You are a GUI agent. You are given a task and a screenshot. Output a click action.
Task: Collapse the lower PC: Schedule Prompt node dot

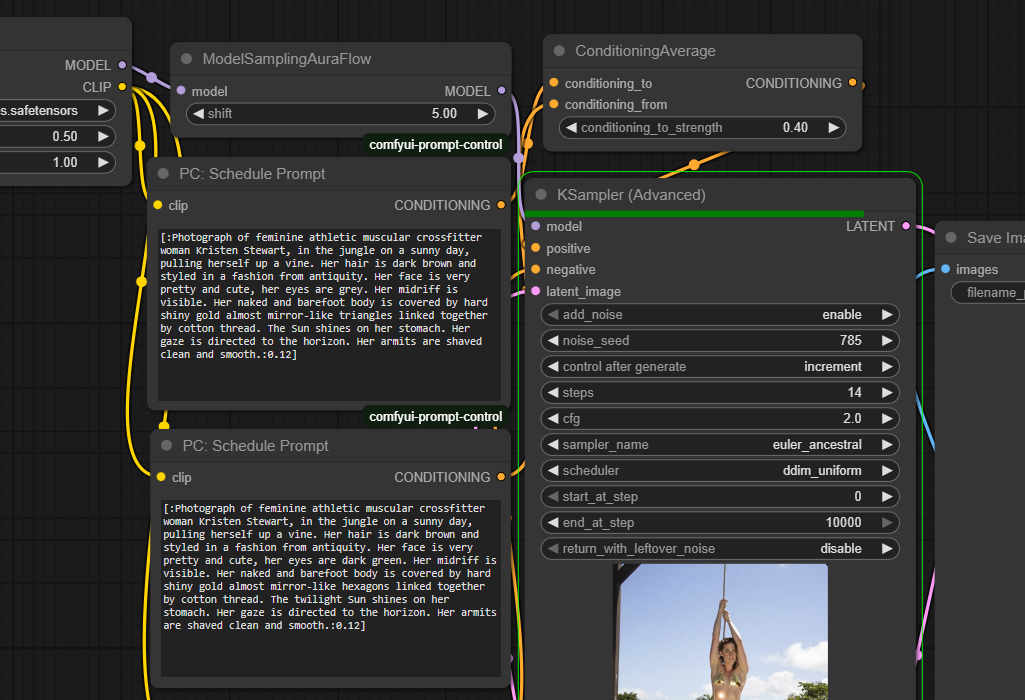click(x=166, y=446)
